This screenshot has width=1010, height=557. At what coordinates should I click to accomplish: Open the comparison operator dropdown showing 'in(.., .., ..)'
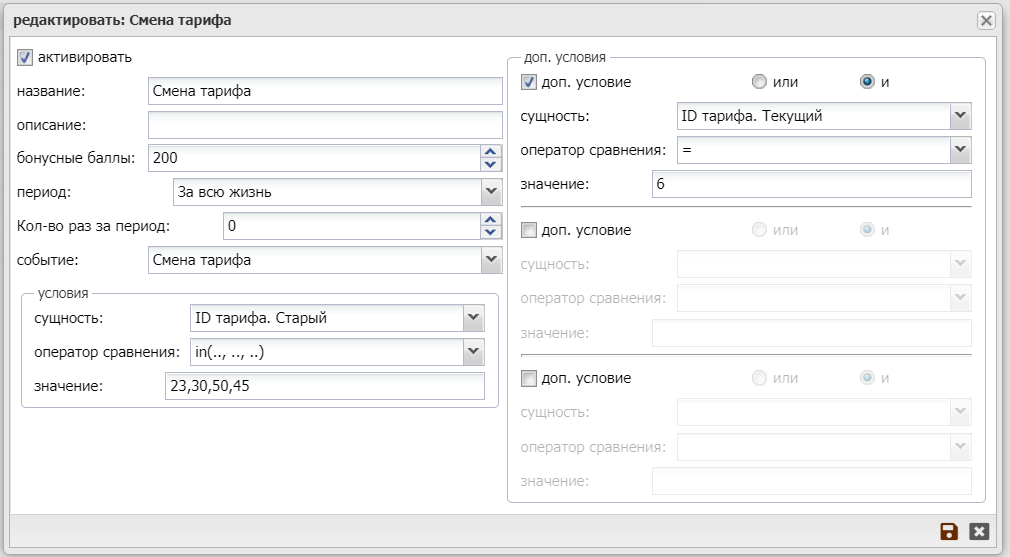473,352
